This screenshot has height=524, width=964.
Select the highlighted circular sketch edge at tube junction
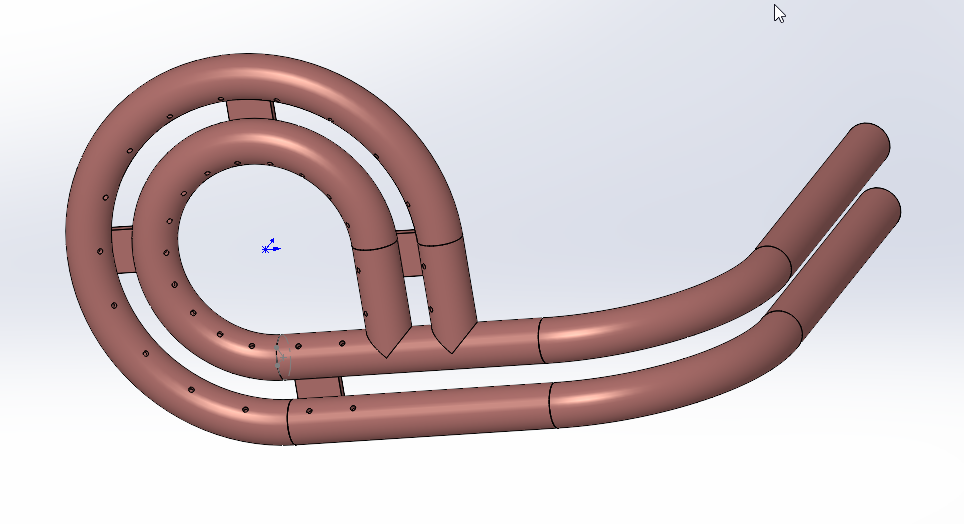click(x=282, y=356)
